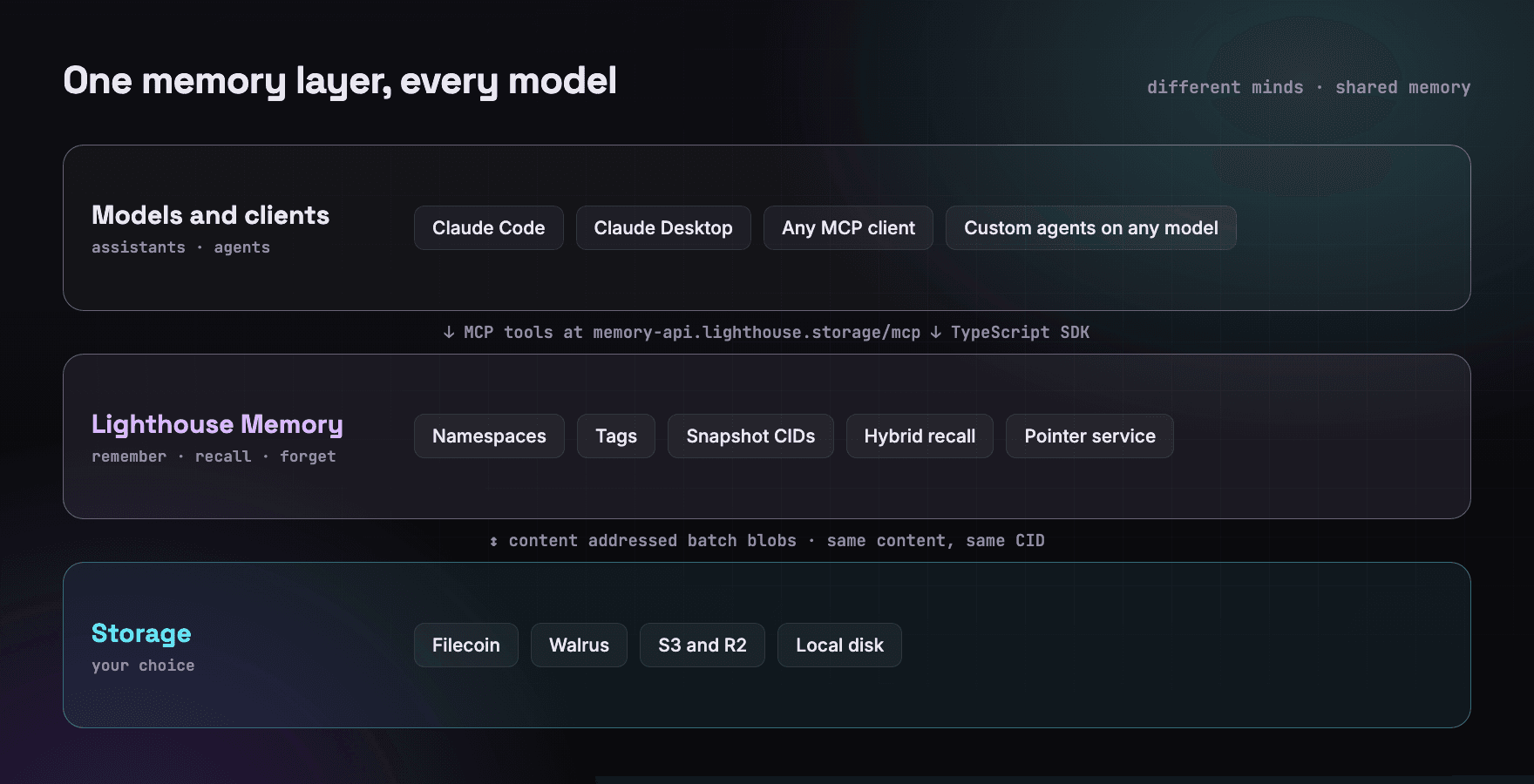Click the 'same content, same CID' text
This screenshot has height=784, width=1534.
(x=935, y=540)
